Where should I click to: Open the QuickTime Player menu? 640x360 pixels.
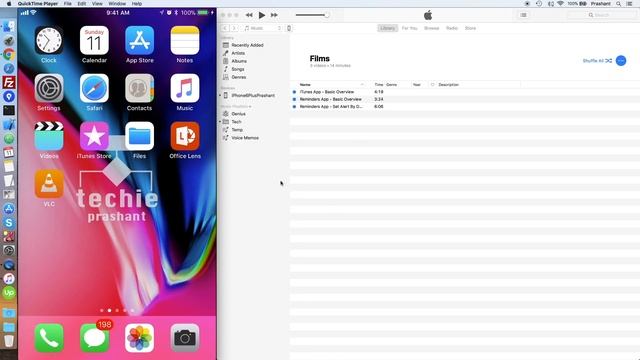38,4
